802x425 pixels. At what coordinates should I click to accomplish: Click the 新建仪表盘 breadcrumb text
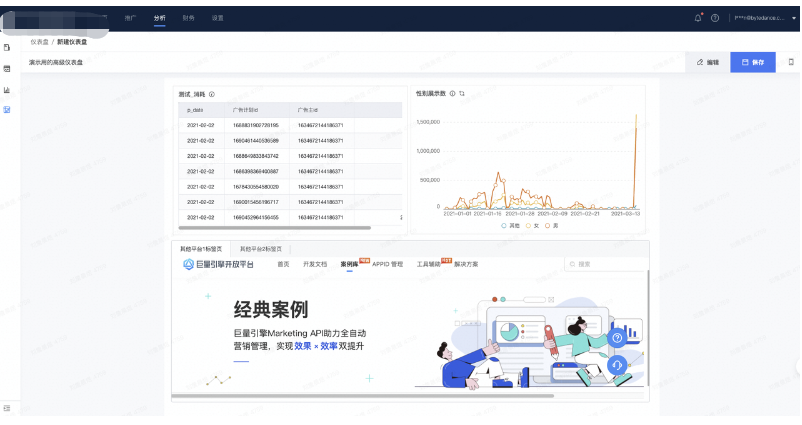(72, 42)
